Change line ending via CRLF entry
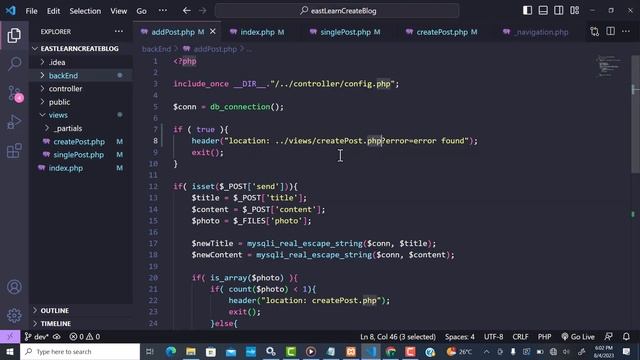This screenshot has width=640, height=360. [520, 337]
